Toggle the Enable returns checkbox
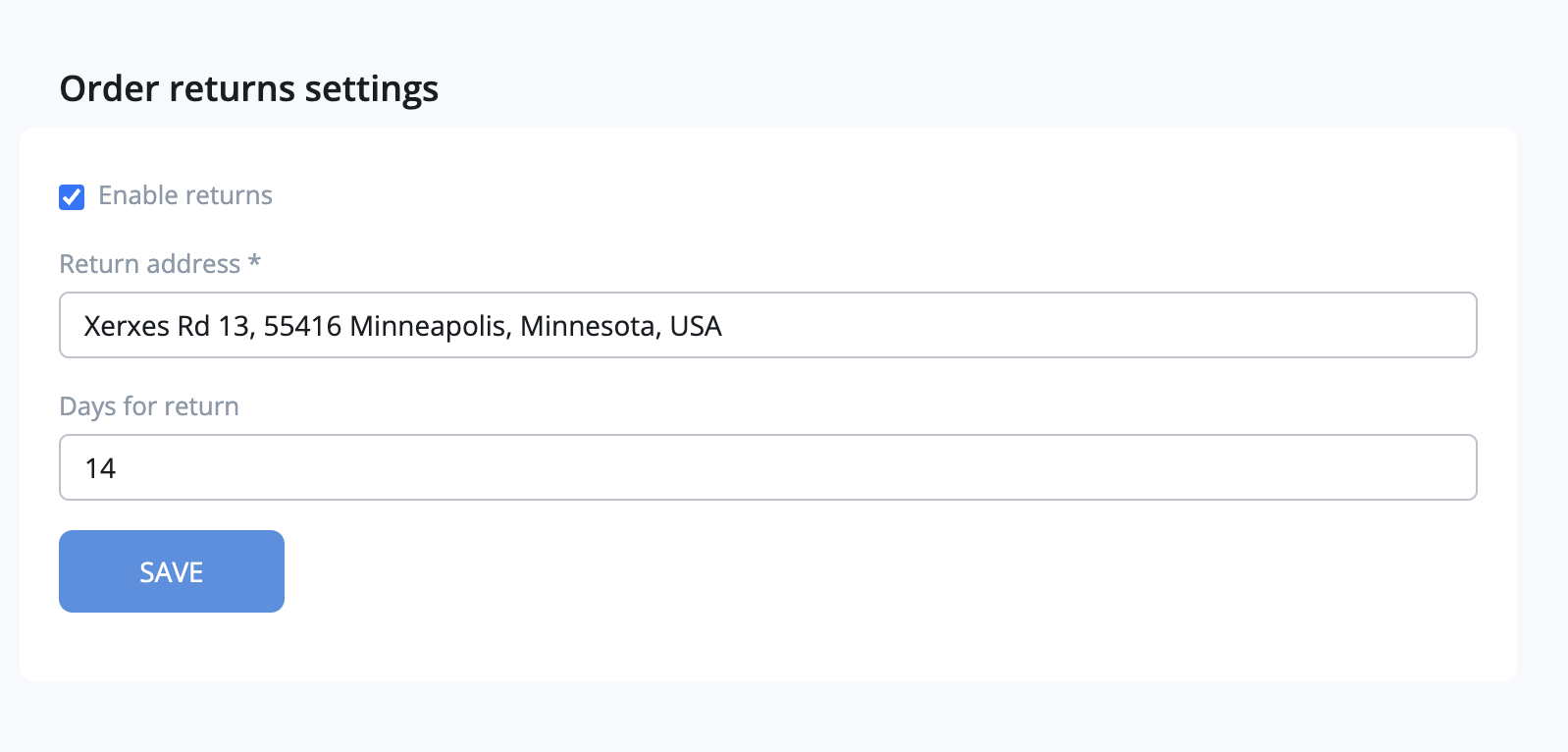 tap(72, 197)
